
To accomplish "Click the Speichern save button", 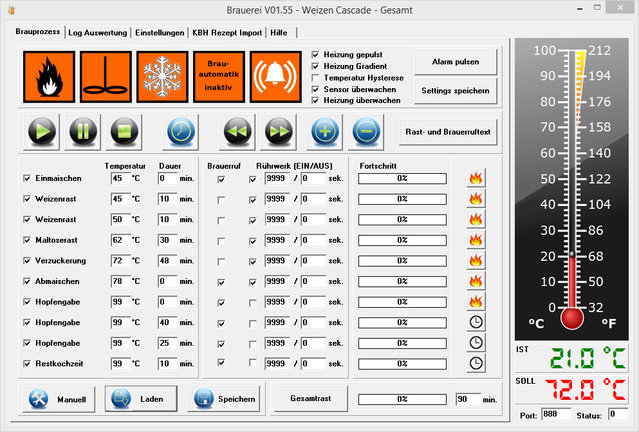I will [x=224, y=399].
